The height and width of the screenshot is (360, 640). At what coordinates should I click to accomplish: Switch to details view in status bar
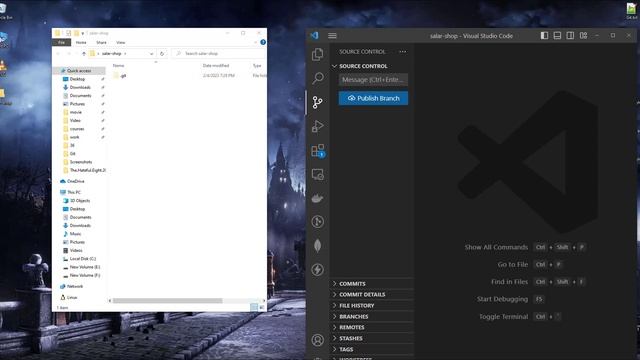(254, 307)
